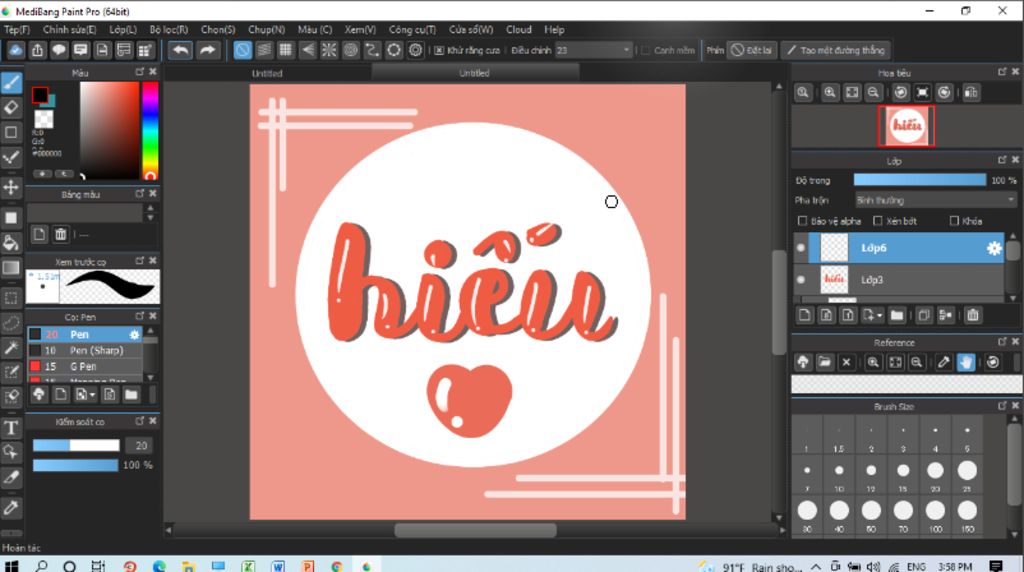Screen dimensions: 1024x572
Task: Open the Windows Start menu
Action: coord(11,566)
